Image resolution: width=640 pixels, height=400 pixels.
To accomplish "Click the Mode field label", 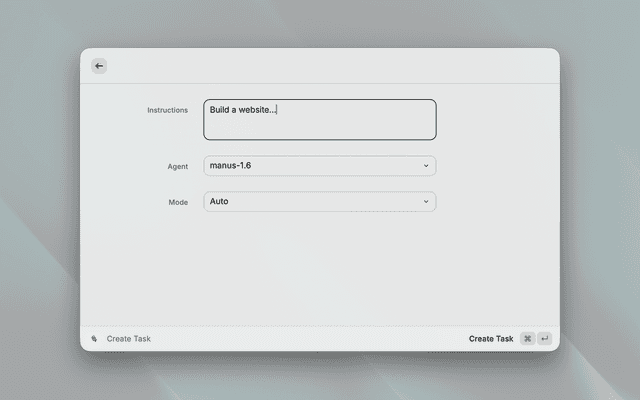I will click(177, 202).
